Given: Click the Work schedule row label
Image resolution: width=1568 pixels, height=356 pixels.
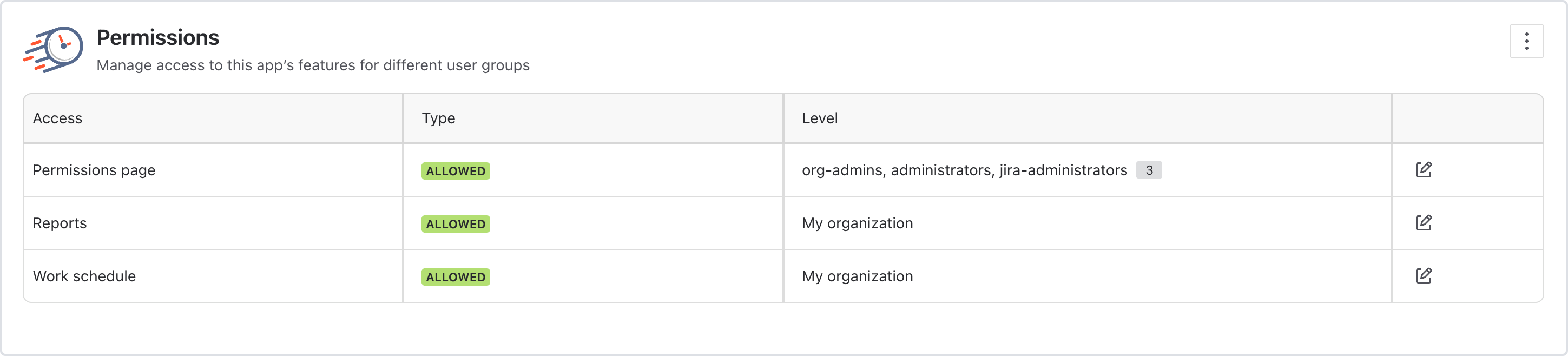Looking at the screenshot, I should click(x=84, y=276).
